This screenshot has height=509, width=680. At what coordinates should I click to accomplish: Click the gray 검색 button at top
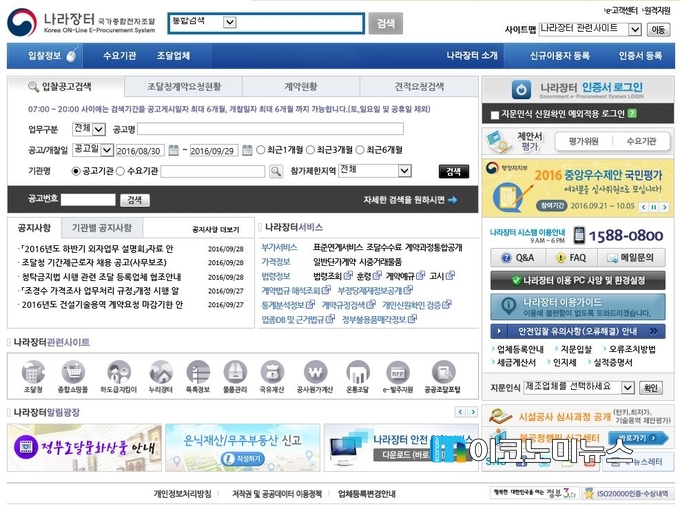tap(386, 23)
